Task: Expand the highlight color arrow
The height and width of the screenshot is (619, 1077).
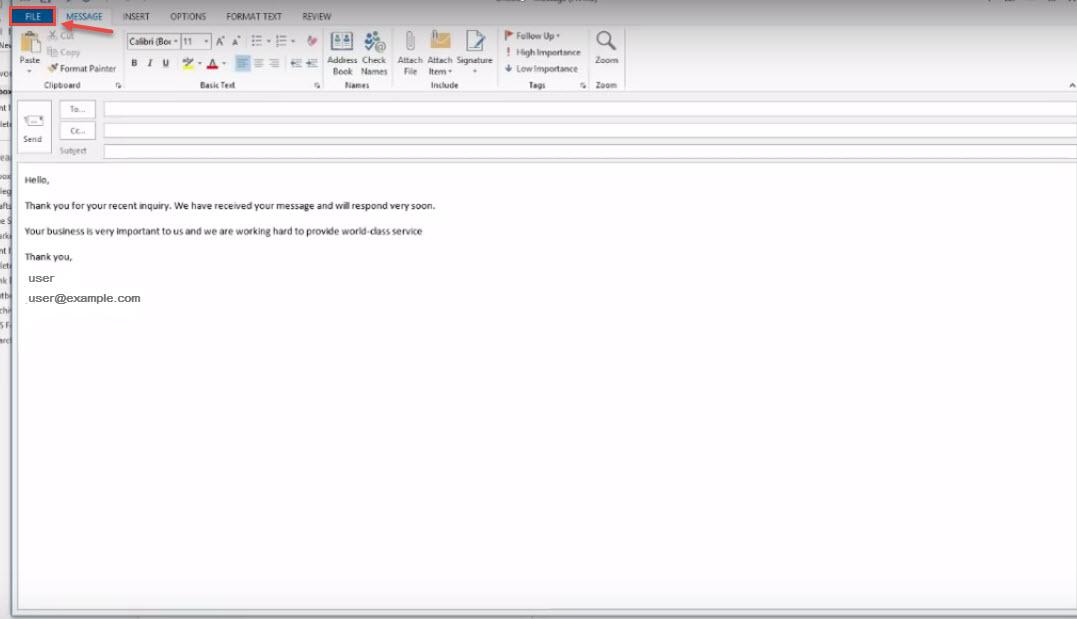Action: 200,63
